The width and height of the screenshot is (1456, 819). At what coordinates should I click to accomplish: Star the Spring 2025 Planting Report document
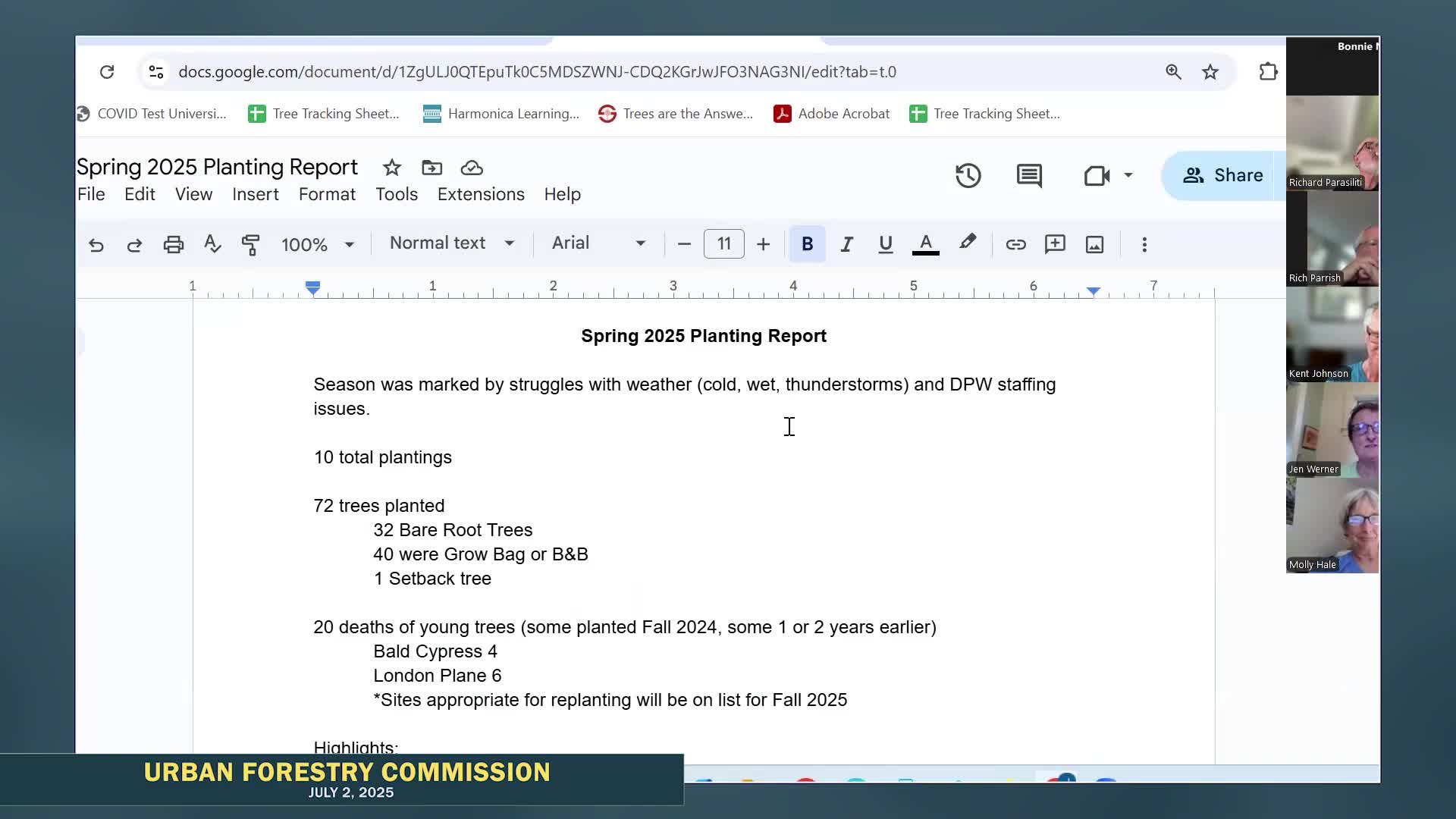pos(391,168)
